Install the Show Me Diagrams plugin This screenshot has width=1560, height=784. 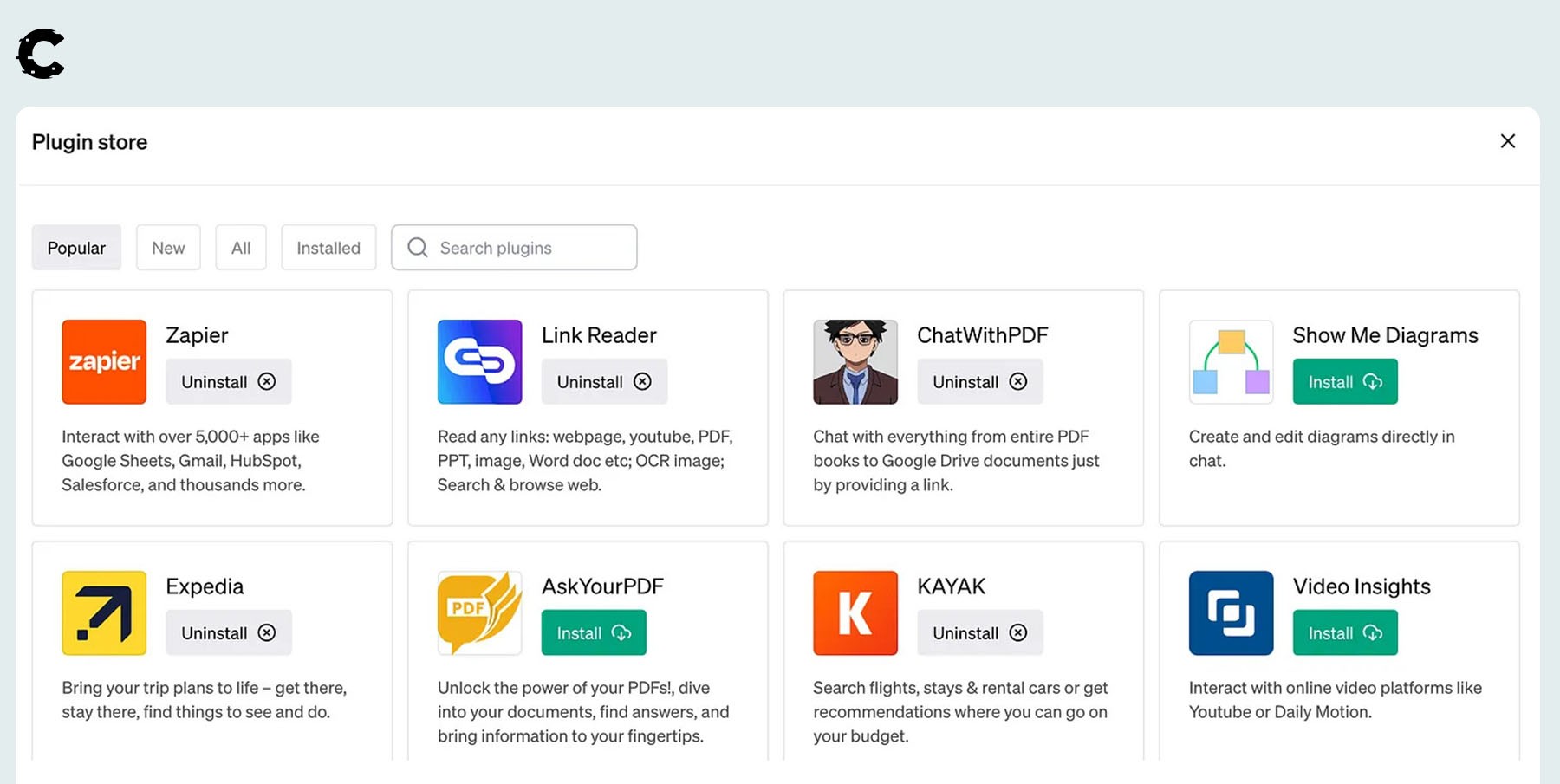(1344, 381)
